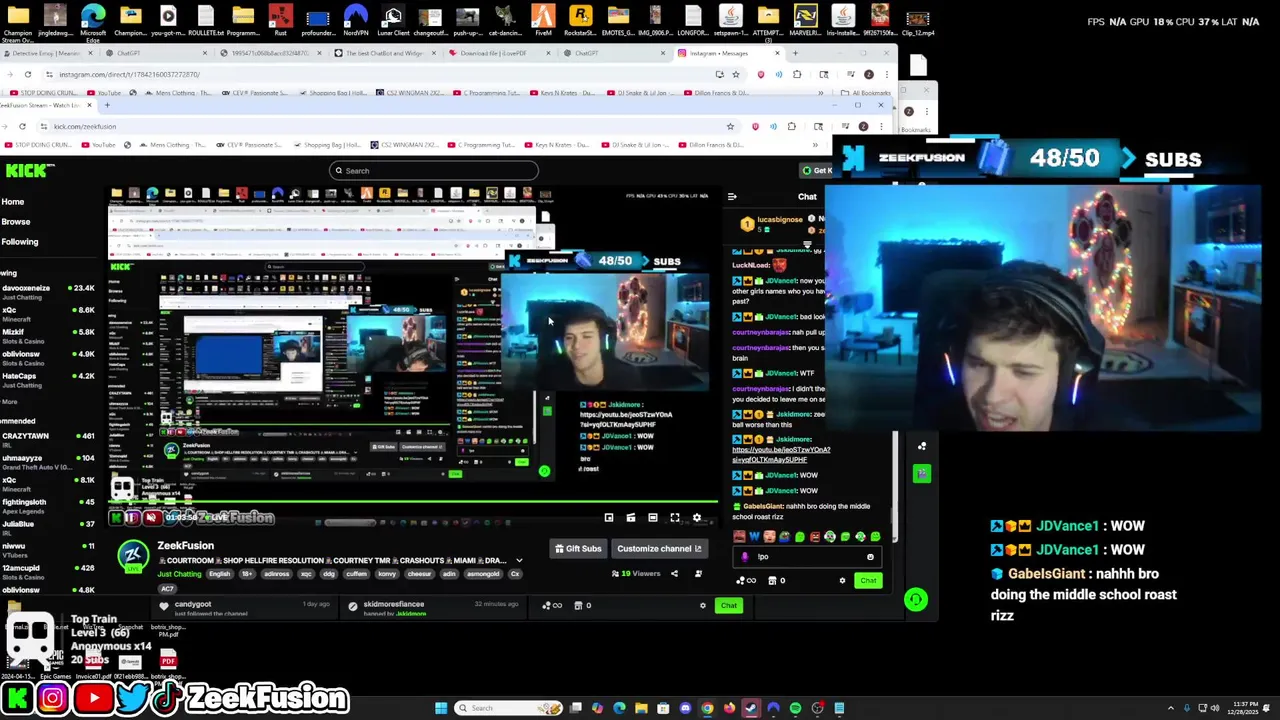Click the Customize channel button

659,548
